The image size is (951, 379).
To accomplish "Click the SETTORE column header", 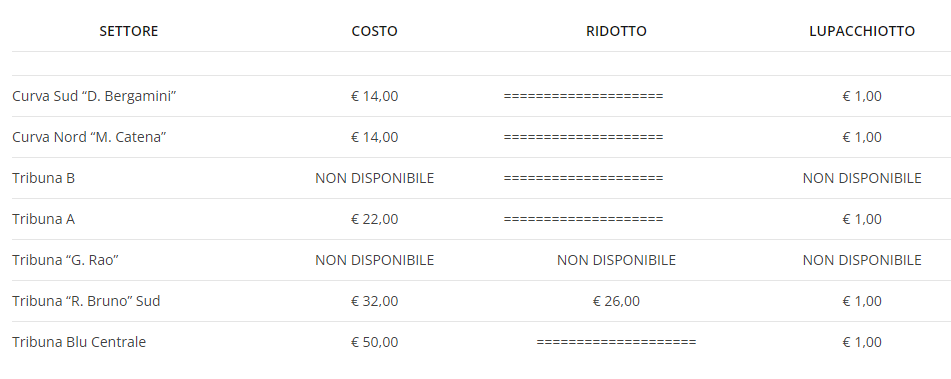I will coord(129,31).
